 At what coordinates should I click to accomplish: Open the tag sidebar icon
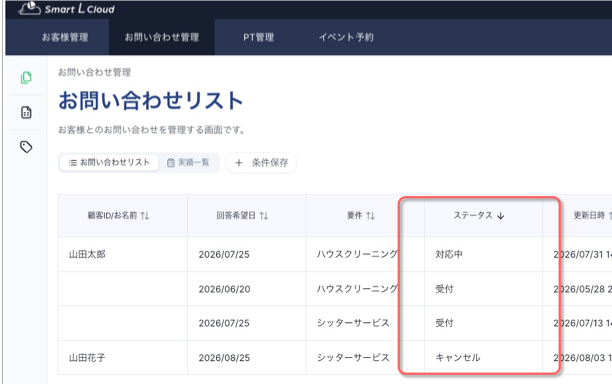(x=26, y=147)
